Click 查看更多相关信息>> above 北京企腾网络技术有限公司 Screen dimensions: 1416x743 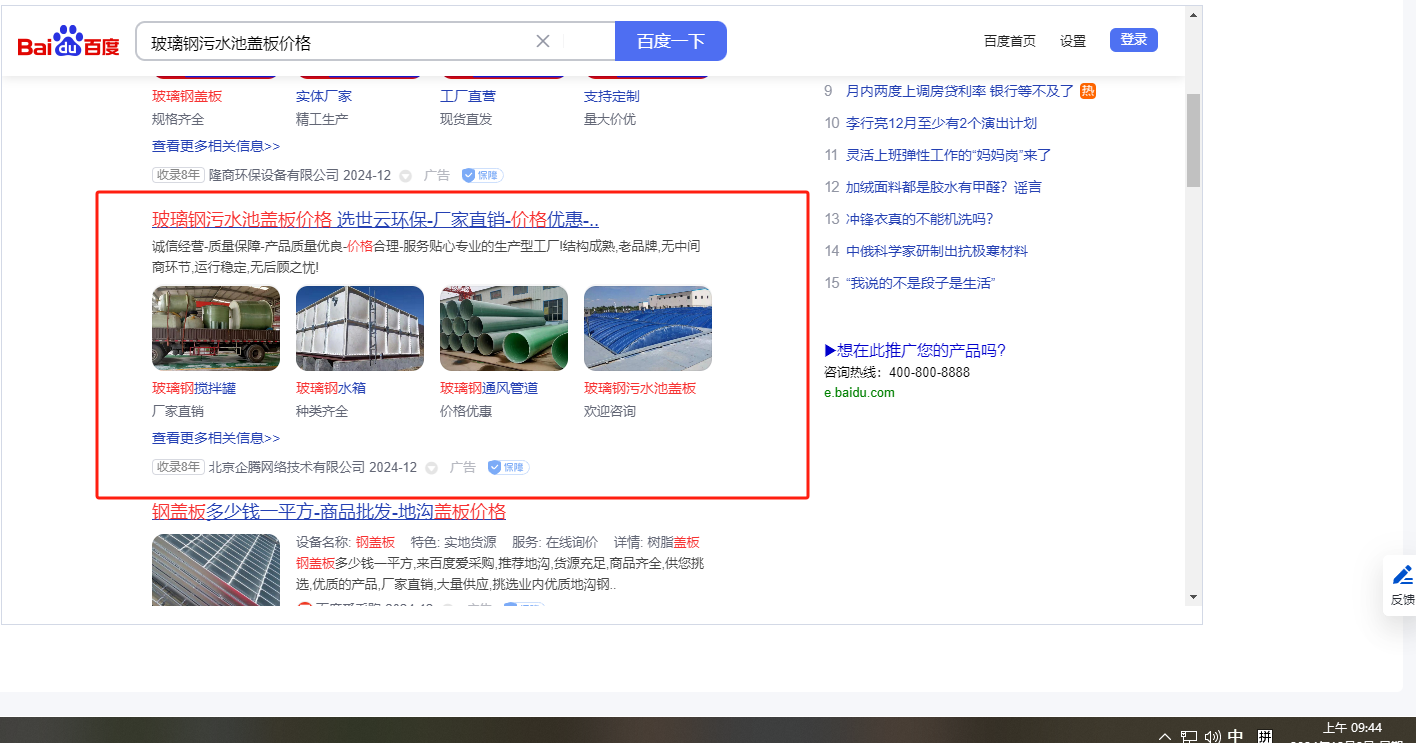tap(216, 438)
